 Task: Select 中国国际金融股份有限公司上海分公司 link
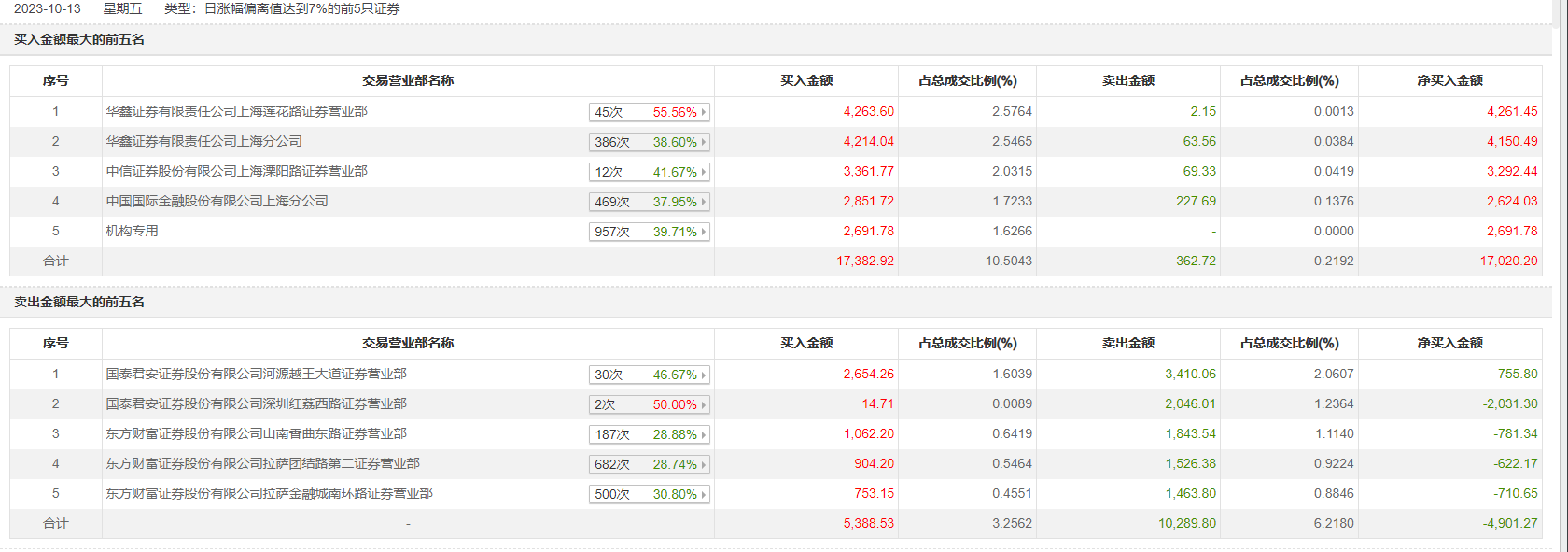(217, 201)
